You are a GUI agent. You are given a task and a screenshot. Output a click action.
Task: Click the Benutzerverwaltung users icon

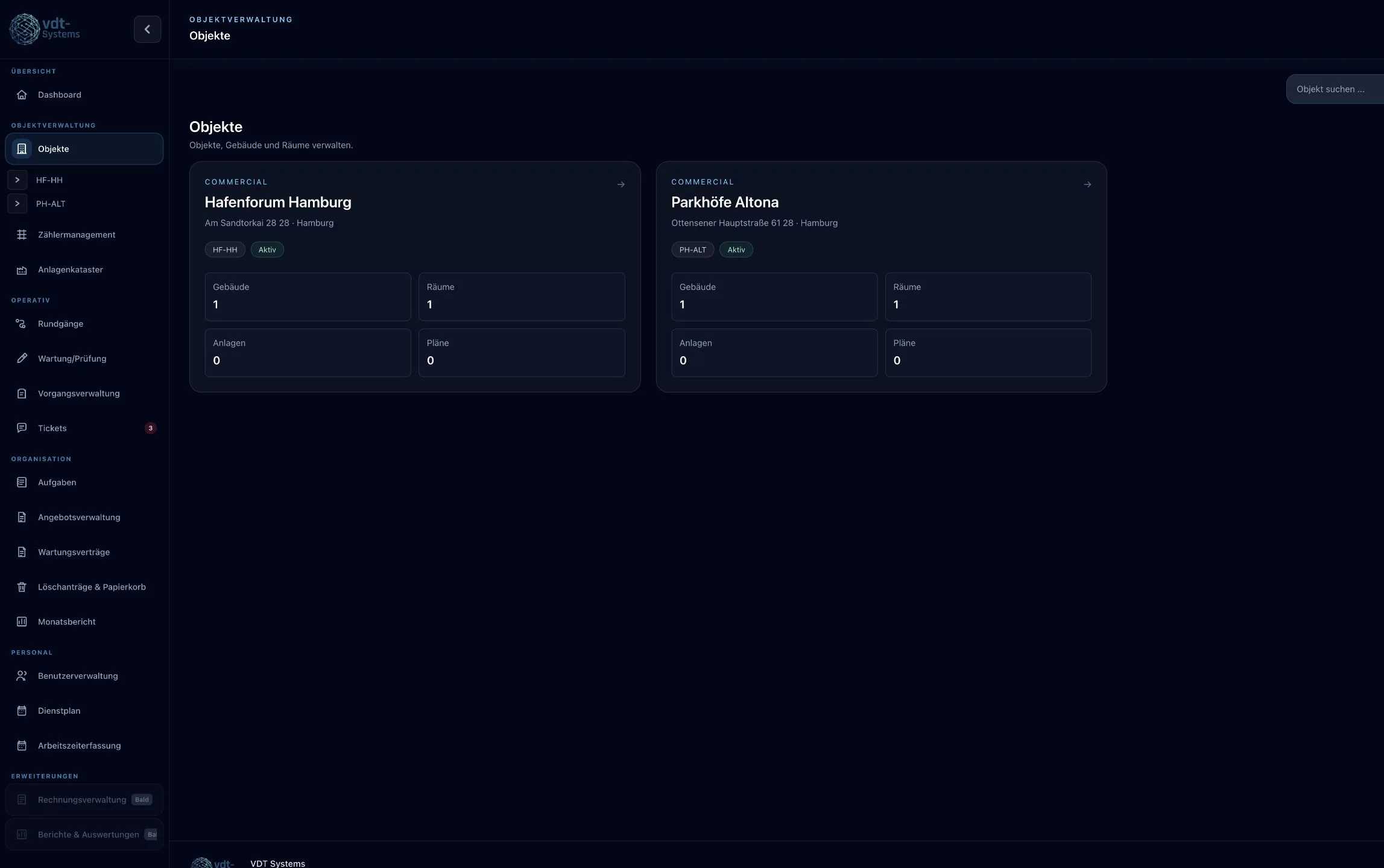[22, 676]
